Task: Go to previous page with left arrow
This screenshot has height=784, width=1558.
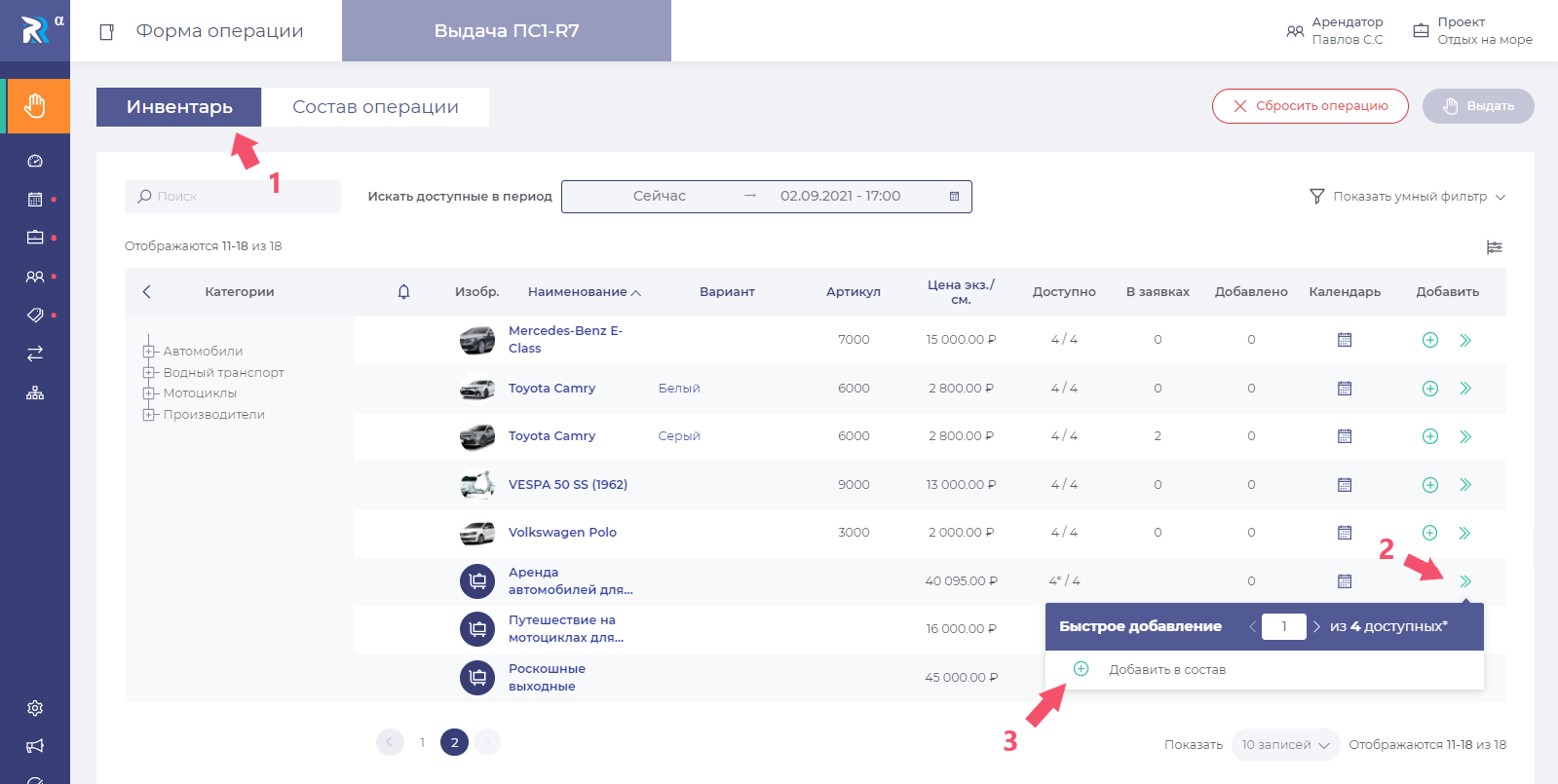Action: pos(389,742)
